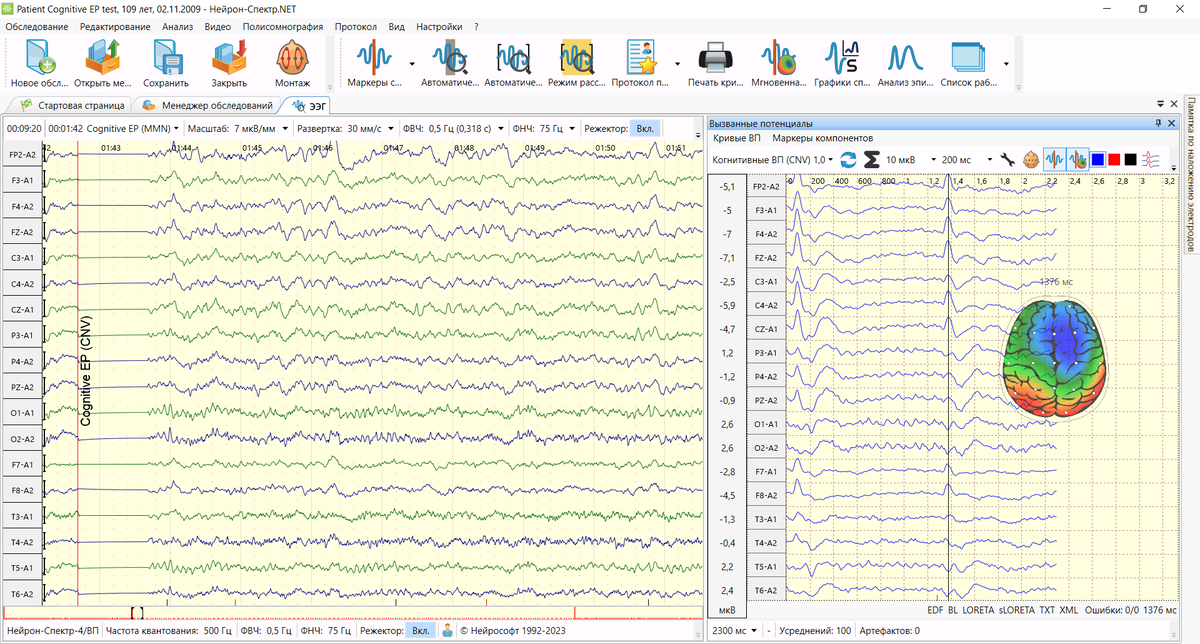Image resolution: width=1200 pixels, height=644 pixels.
Task: Open the Редактирование menu
Action: click(x=115, y=26)
